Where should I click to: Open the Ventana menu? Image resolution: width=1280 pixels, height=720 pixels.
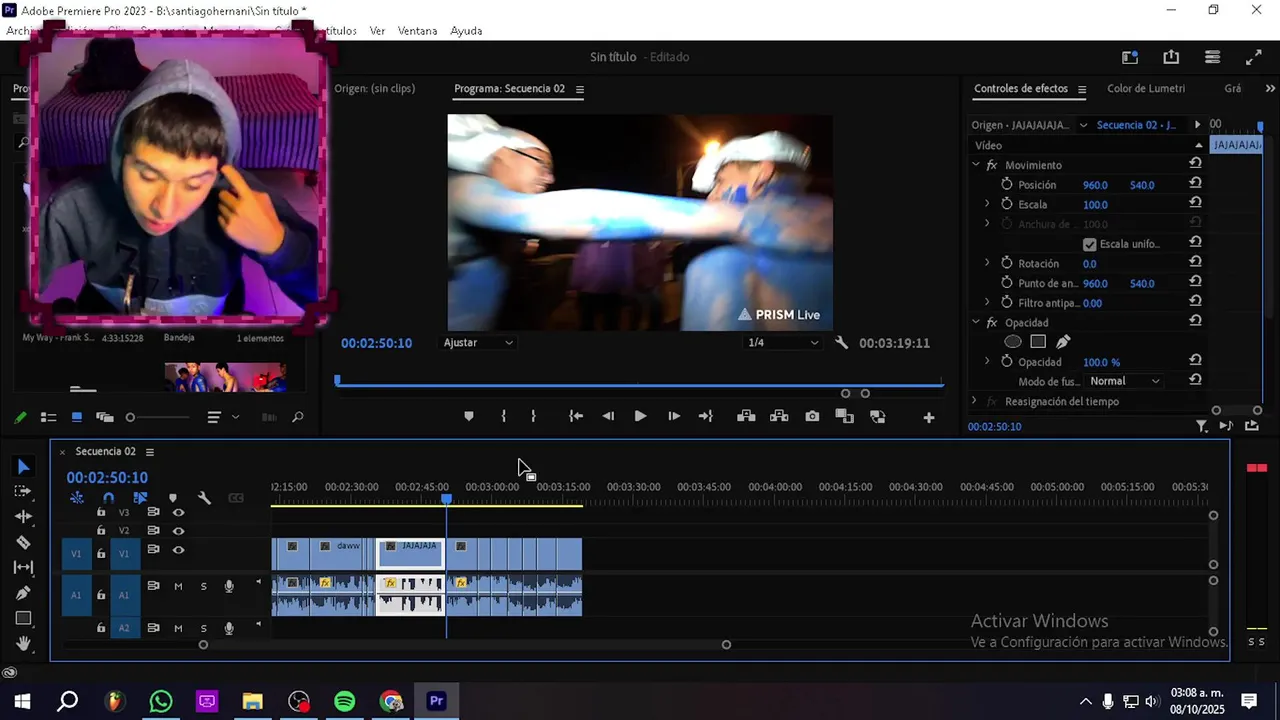point(417,31)
